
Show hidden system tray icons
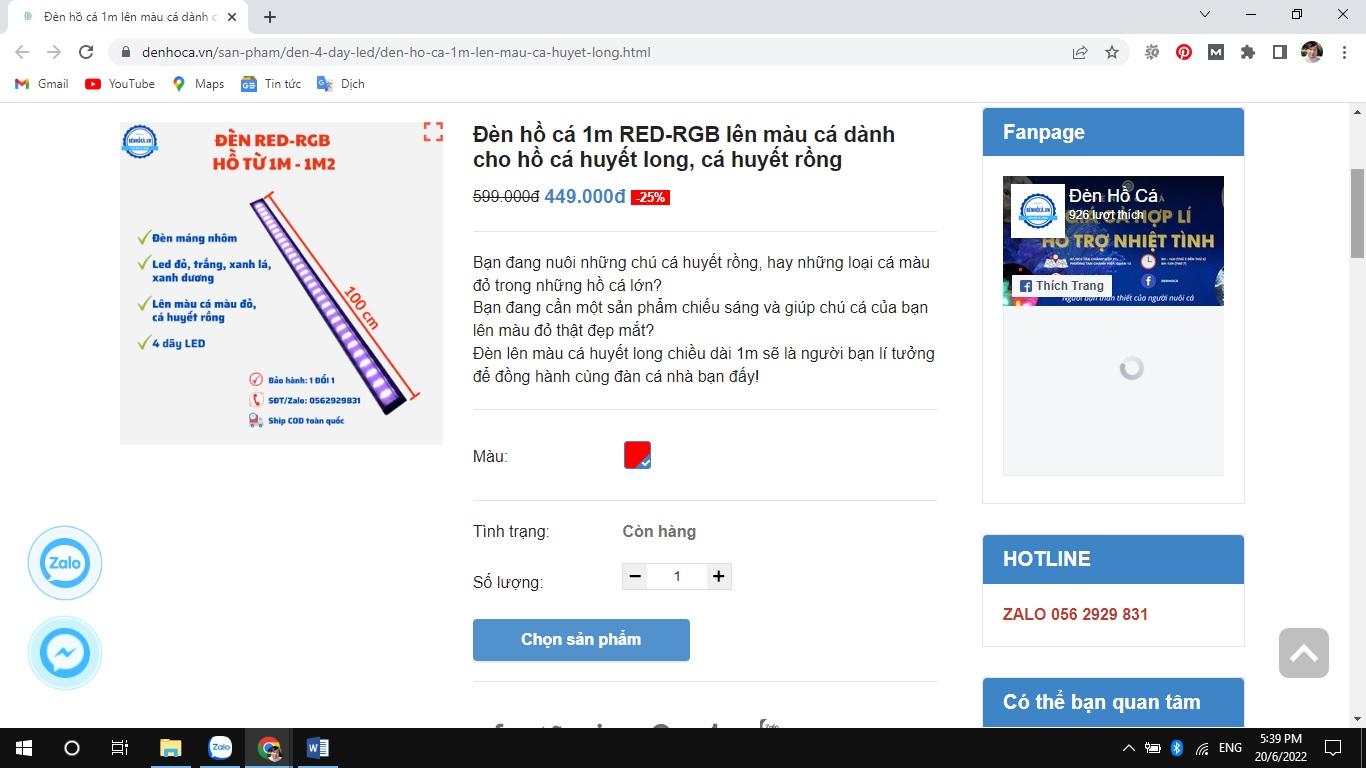coord(1129,748)
